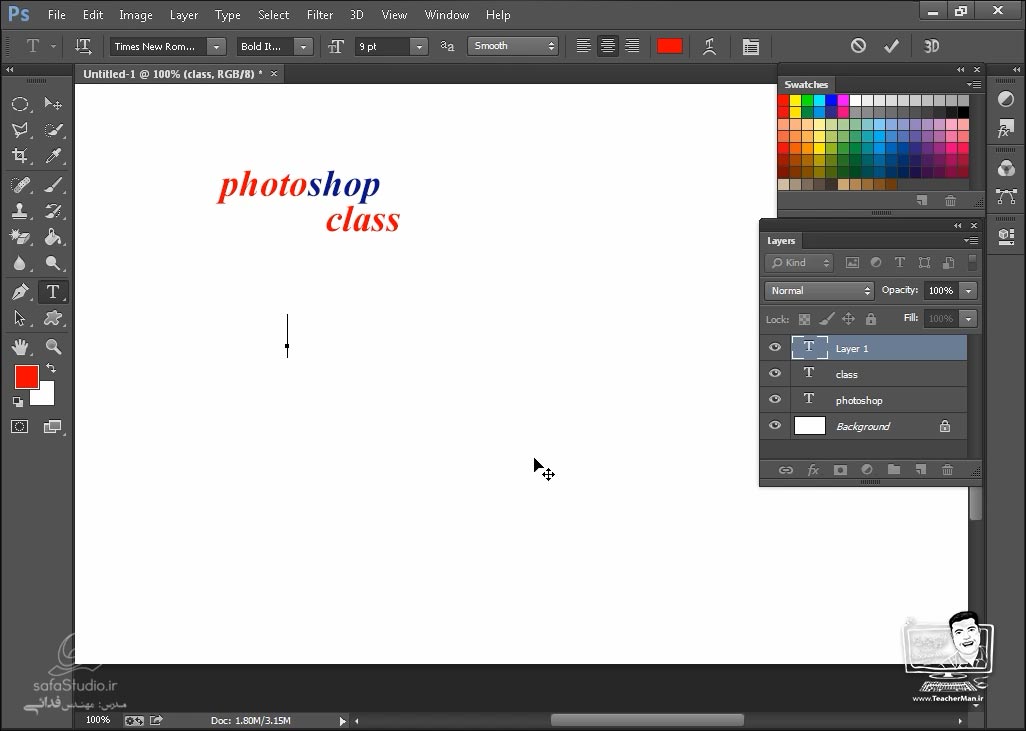Hide the Layer 1 text layer
Screen dimensions: 1026x731
(x=775, y=348)
